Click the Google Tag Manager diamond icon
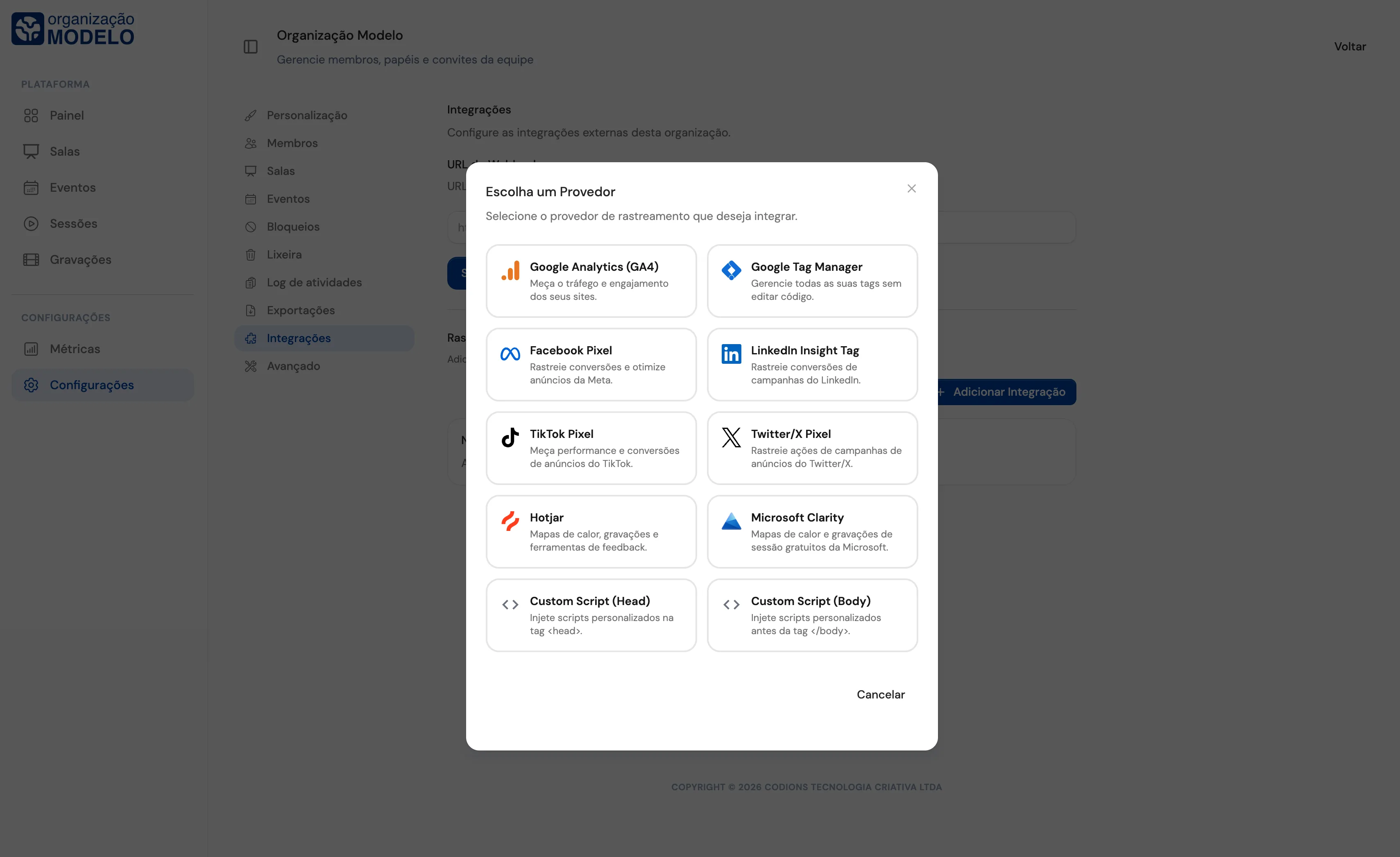 point(731,270)
